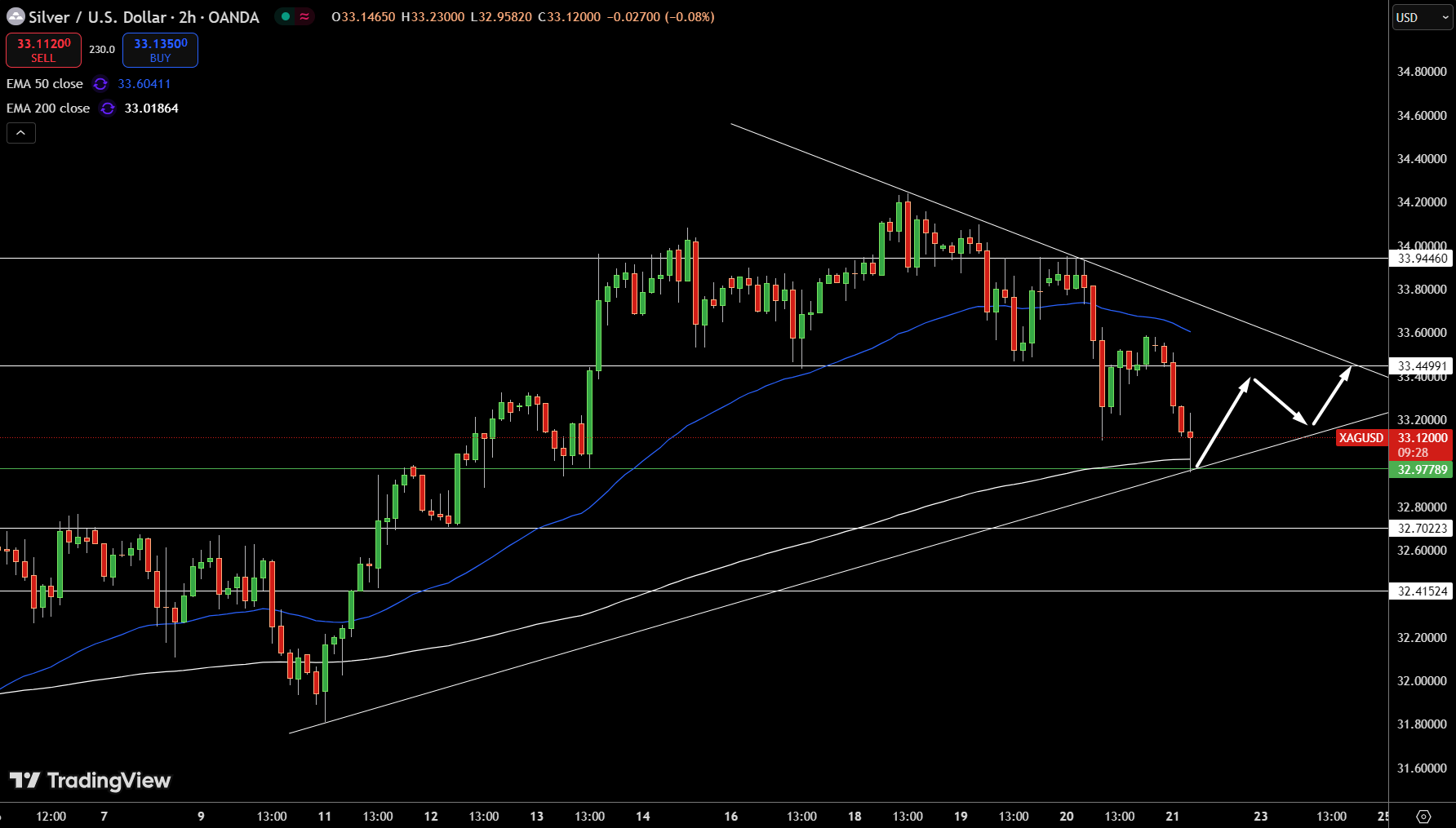
Task: Click the 33.11200 SELL button
Action: [43, 50]
